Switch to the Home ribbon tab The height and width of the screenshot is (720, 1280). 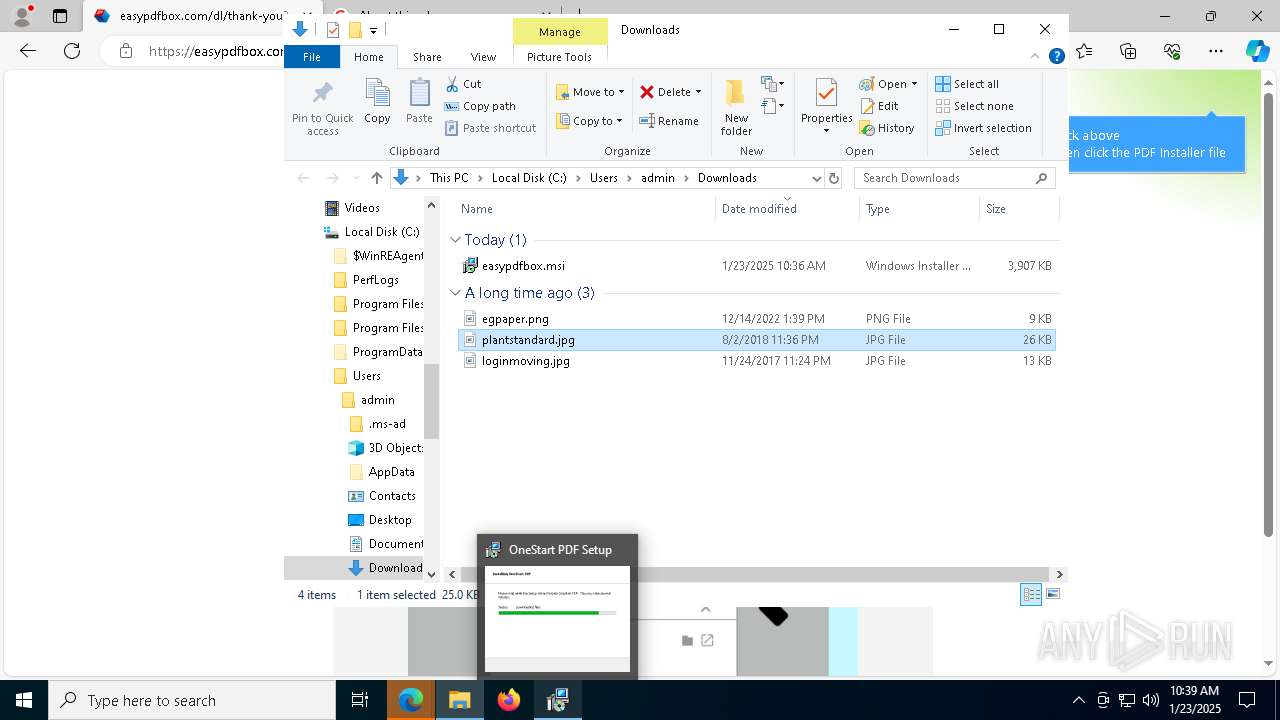(369, 57)
